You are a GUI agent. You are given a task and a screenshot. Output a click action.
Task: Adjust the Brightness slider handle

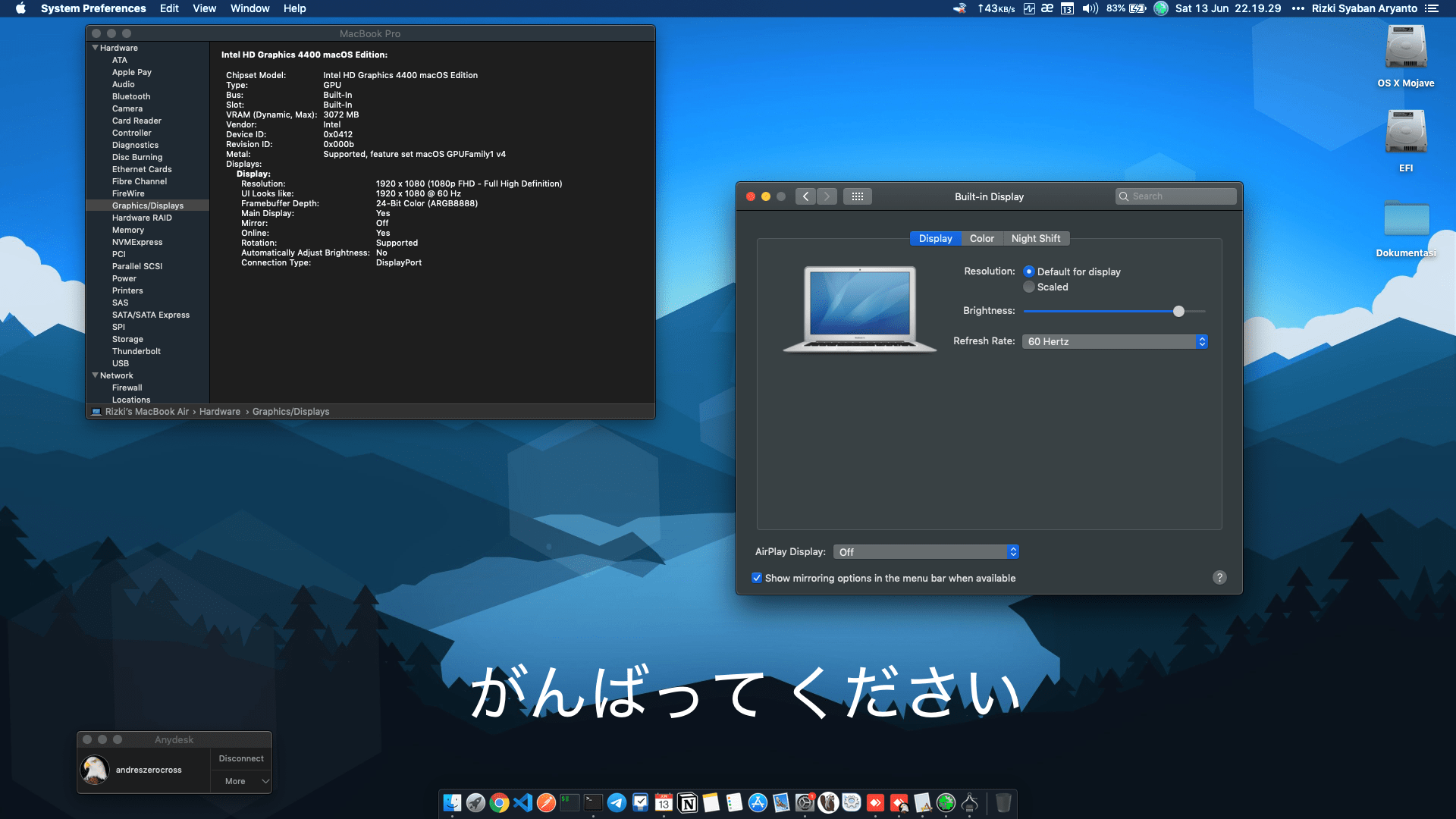pyautogui.click(x=1178, y=311)
